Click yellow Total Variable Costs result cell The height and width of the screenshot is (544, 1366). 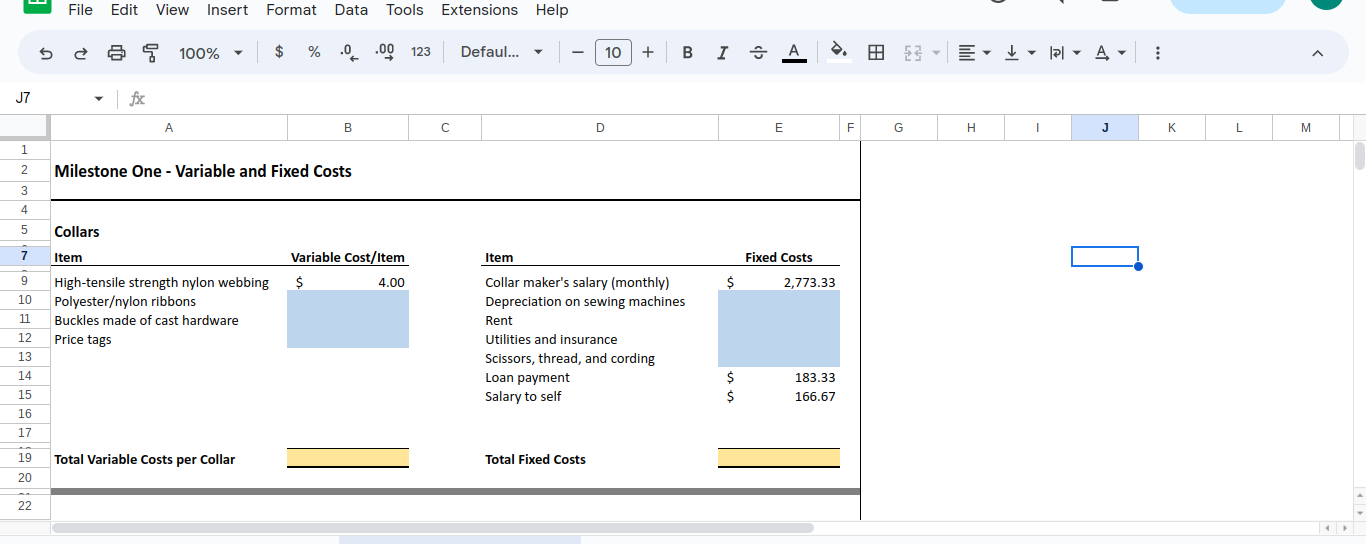[x=348, y=458]
